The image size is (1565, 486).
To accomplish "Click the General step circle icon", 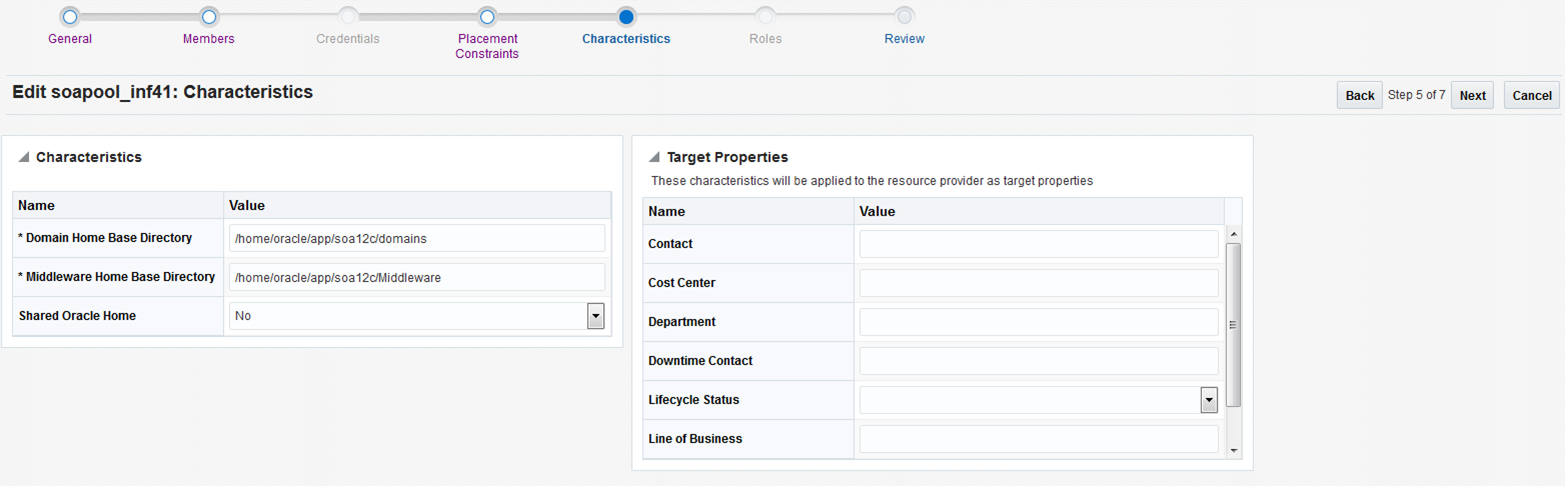I will point(70,16).
